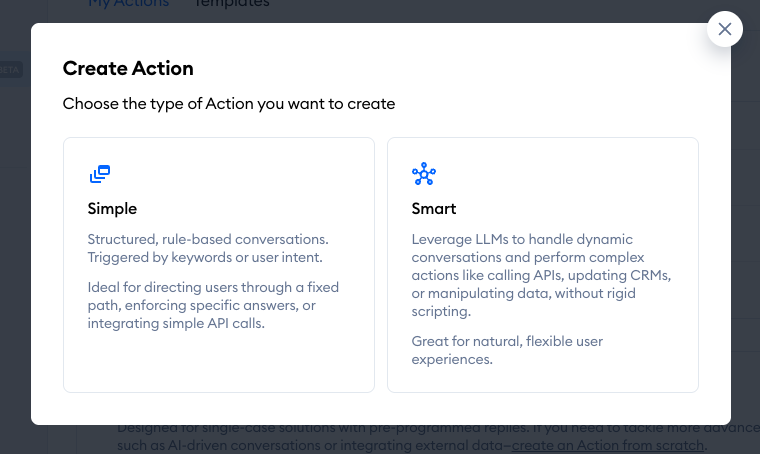
Task: Switch to the My Actions tab
Action: point(128,4)
